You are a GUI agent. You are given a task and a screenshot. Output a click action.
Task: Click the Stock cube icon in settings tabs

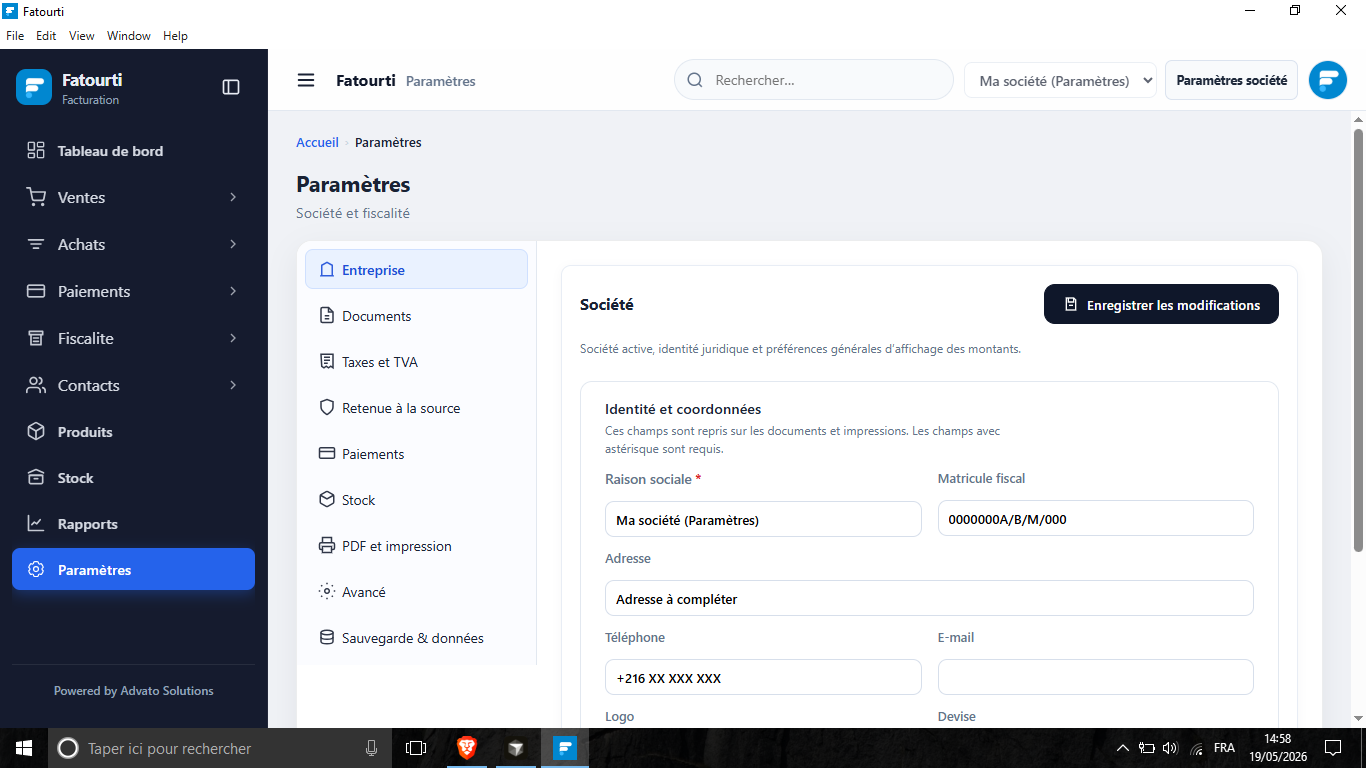(x=326, y=499)
